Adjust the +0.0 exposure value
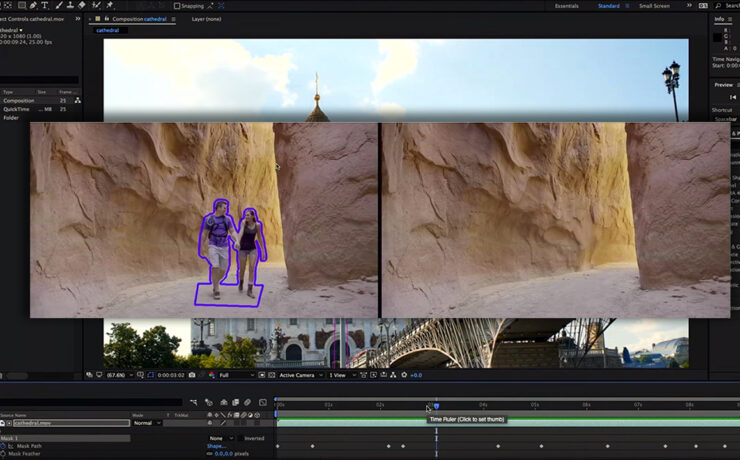 point(416,375)
